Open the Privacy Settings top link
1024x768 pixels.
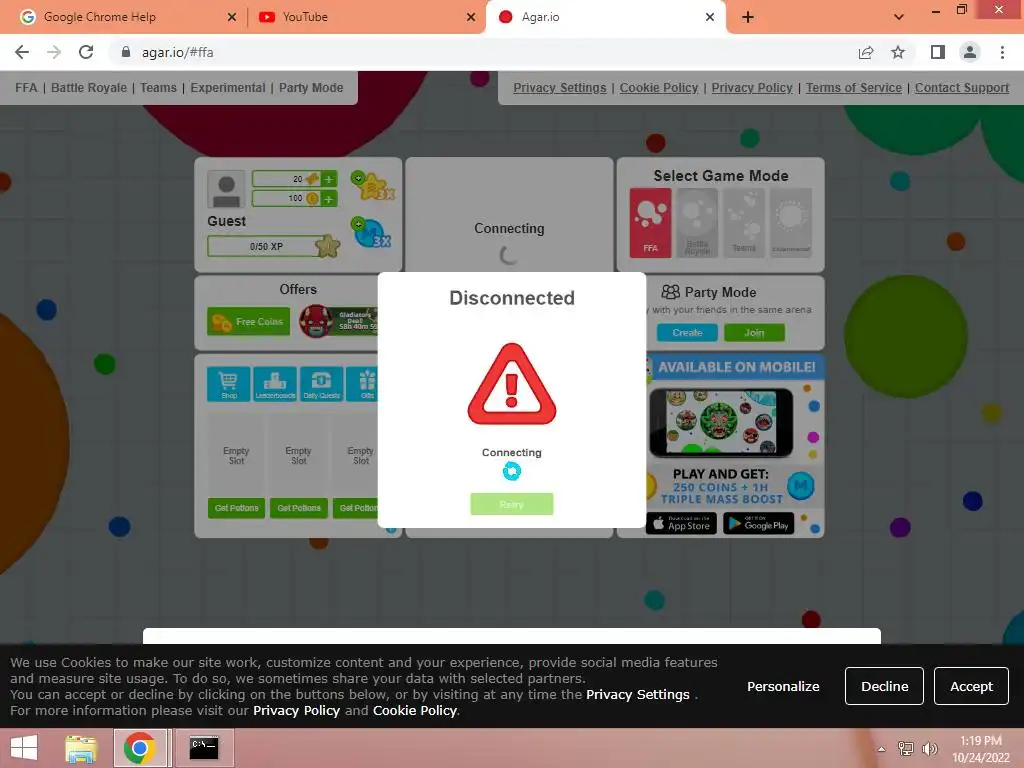point(560,88)
